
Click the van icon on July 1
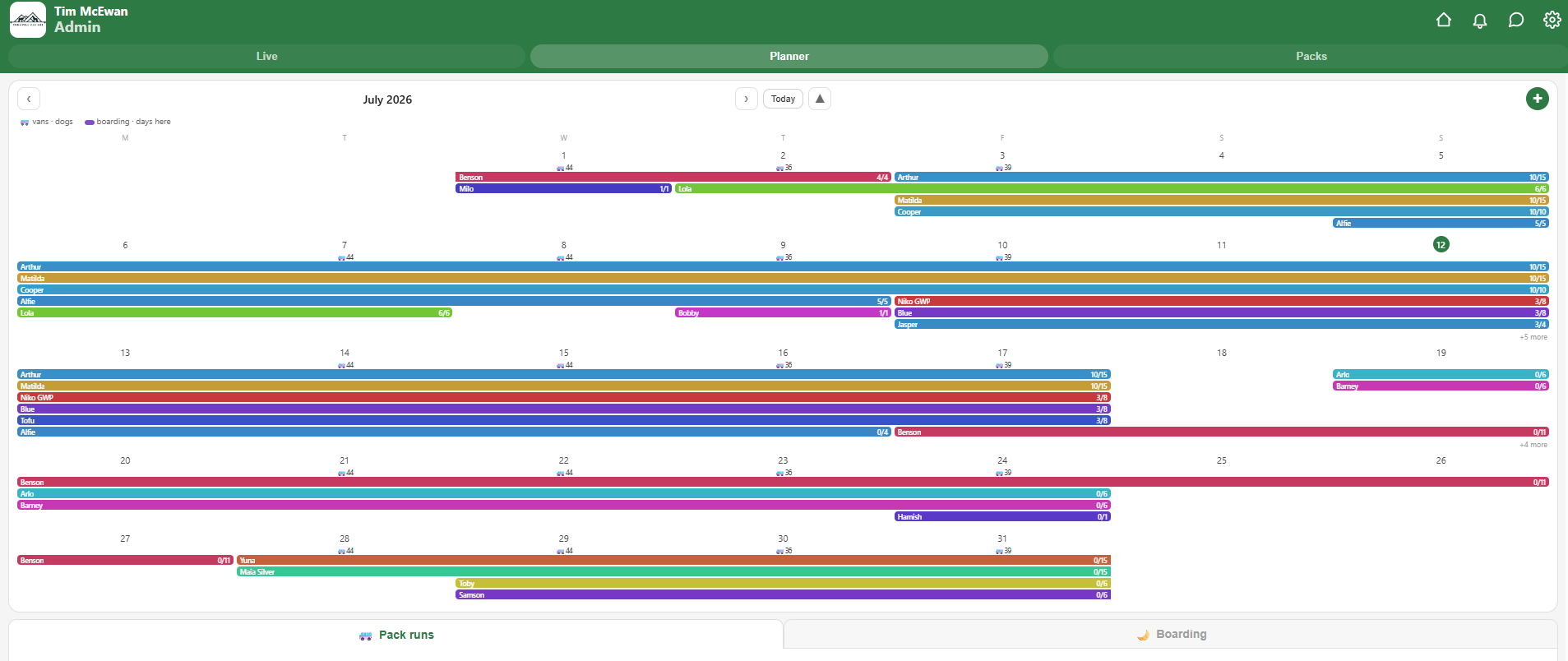560,168
